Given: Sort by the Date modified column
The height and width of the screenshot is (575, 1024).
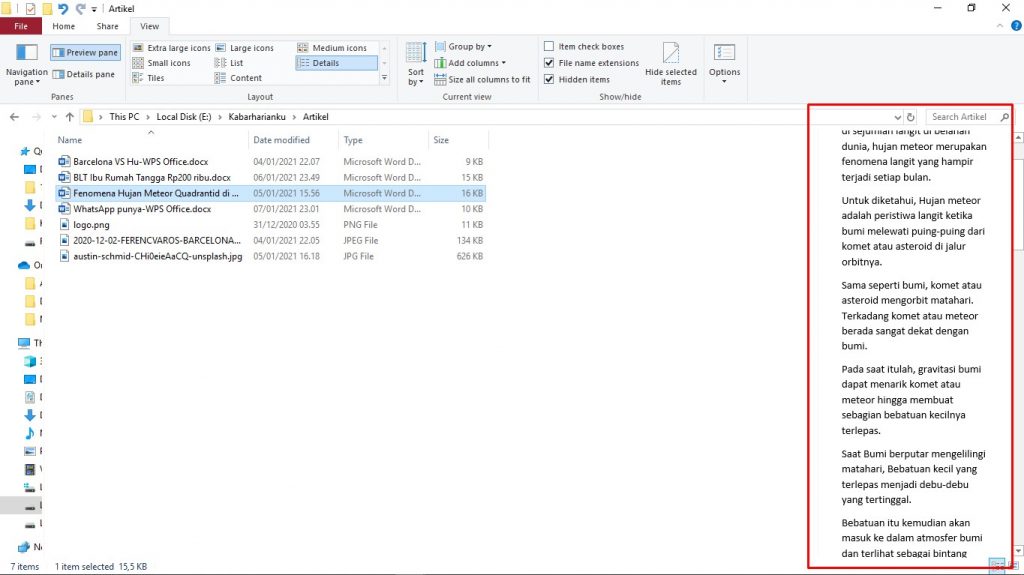Looking at the screenshot, I should pyautogui.click(x=293, y=140).
